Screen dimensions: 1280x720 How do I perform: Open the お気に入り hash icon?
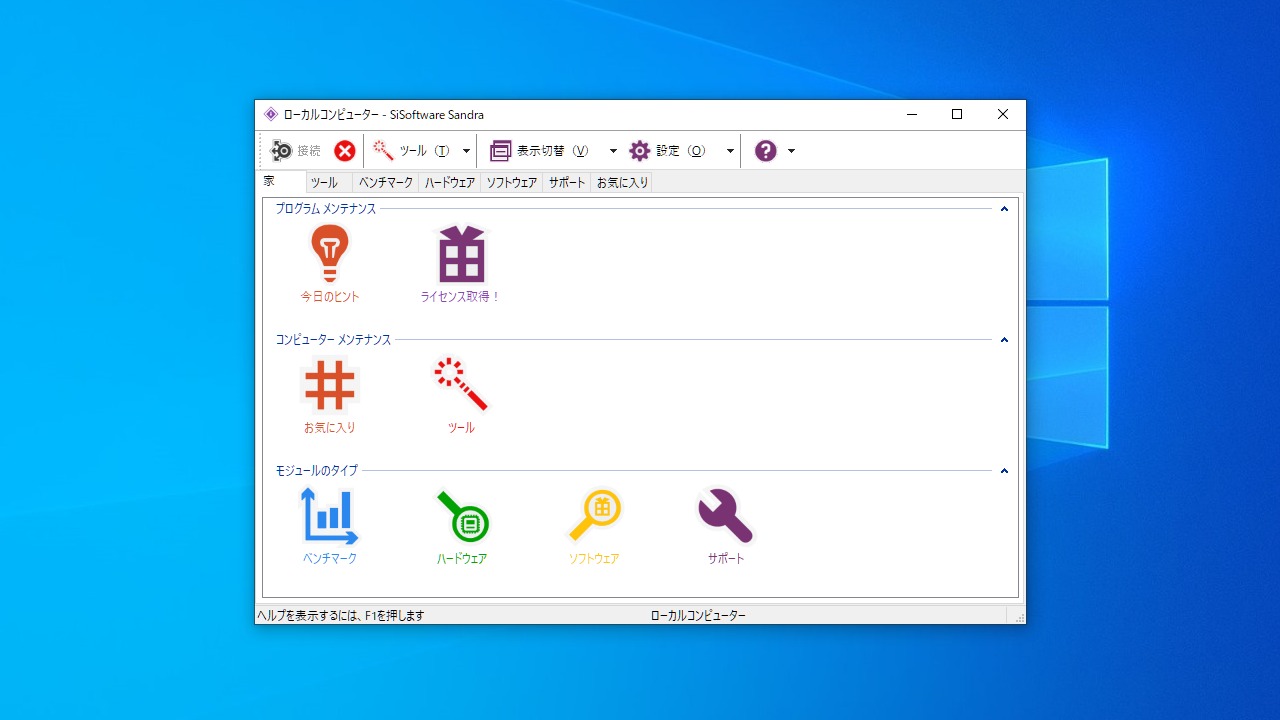pos(330,385)
